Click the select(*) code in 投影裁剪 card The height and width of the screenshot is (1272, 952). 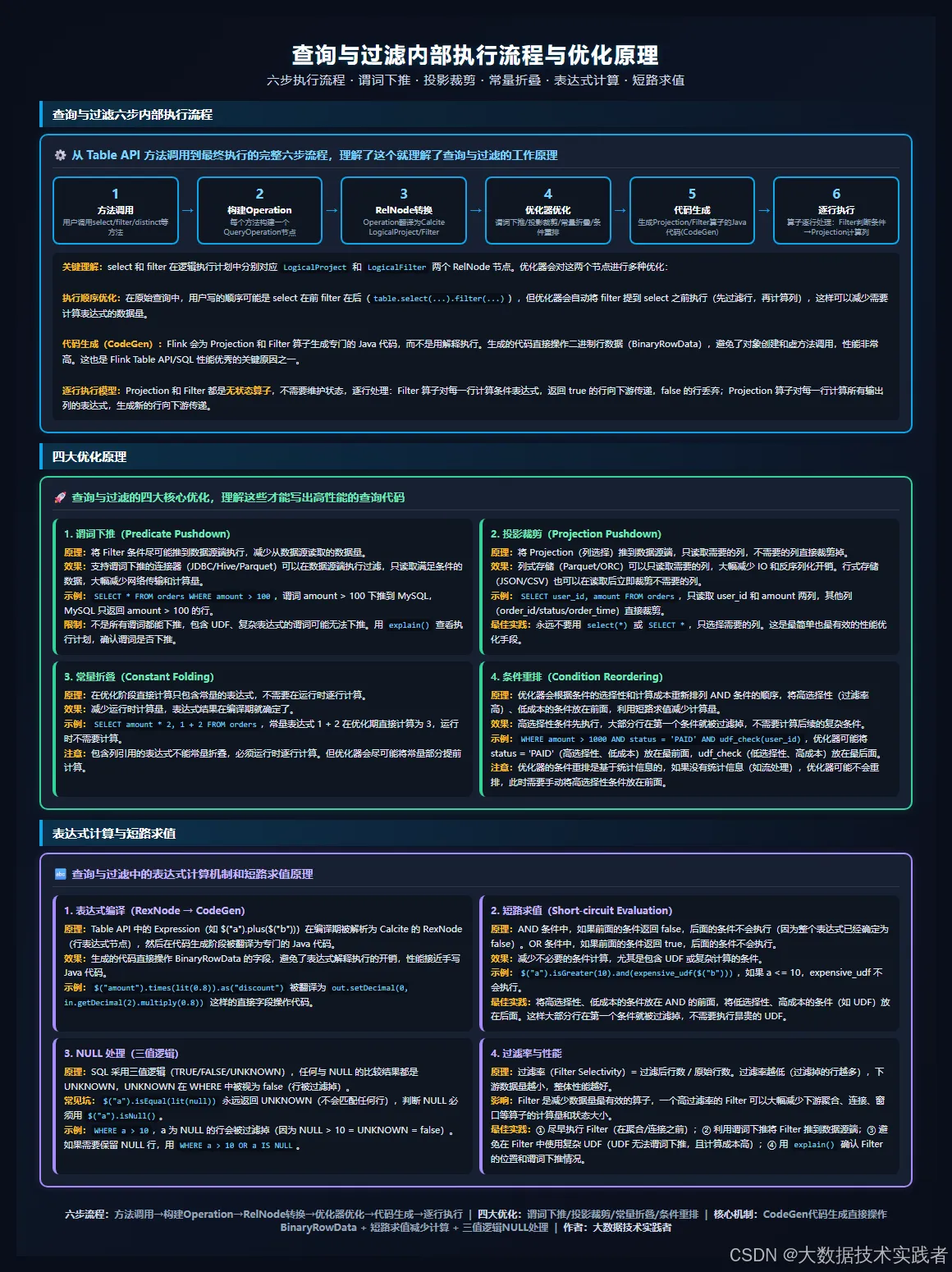click(x=606, y=625)
